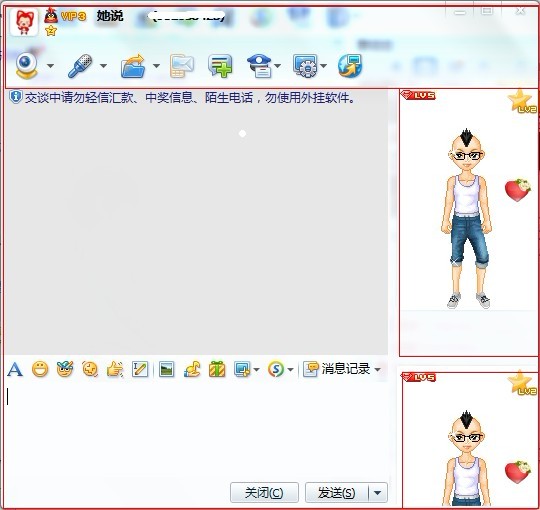Click the upper QQ show avatar figure
This screenshot has height=510, width=540.
[467, 218]
